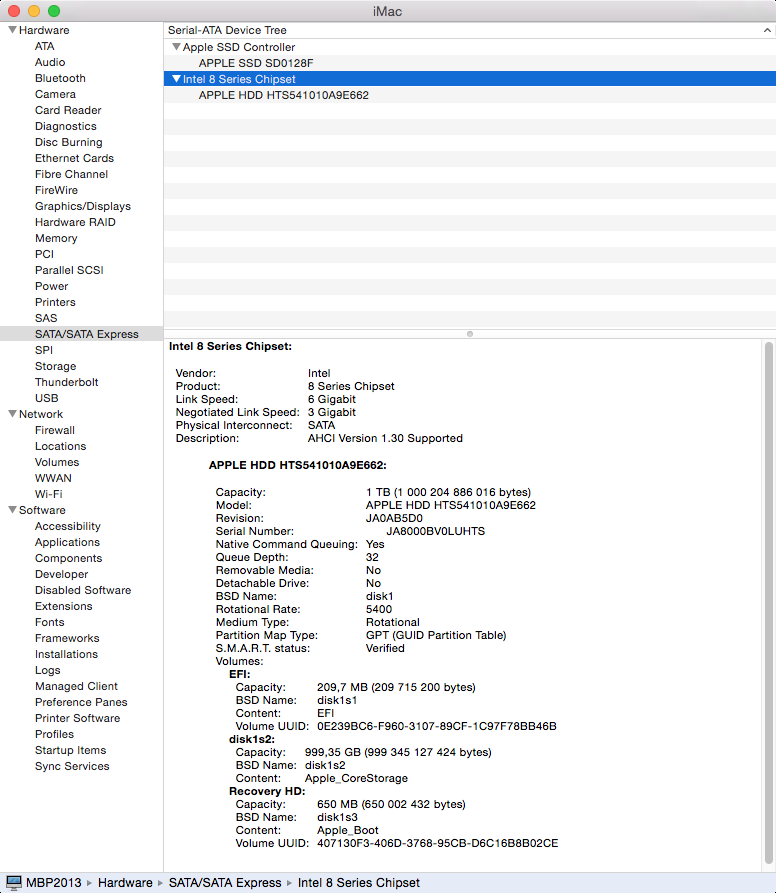The height and width of the screenshot is (893, 776).
Task: Open Firewall under Network
Action: pyautogui.click(x=55, y=430)
